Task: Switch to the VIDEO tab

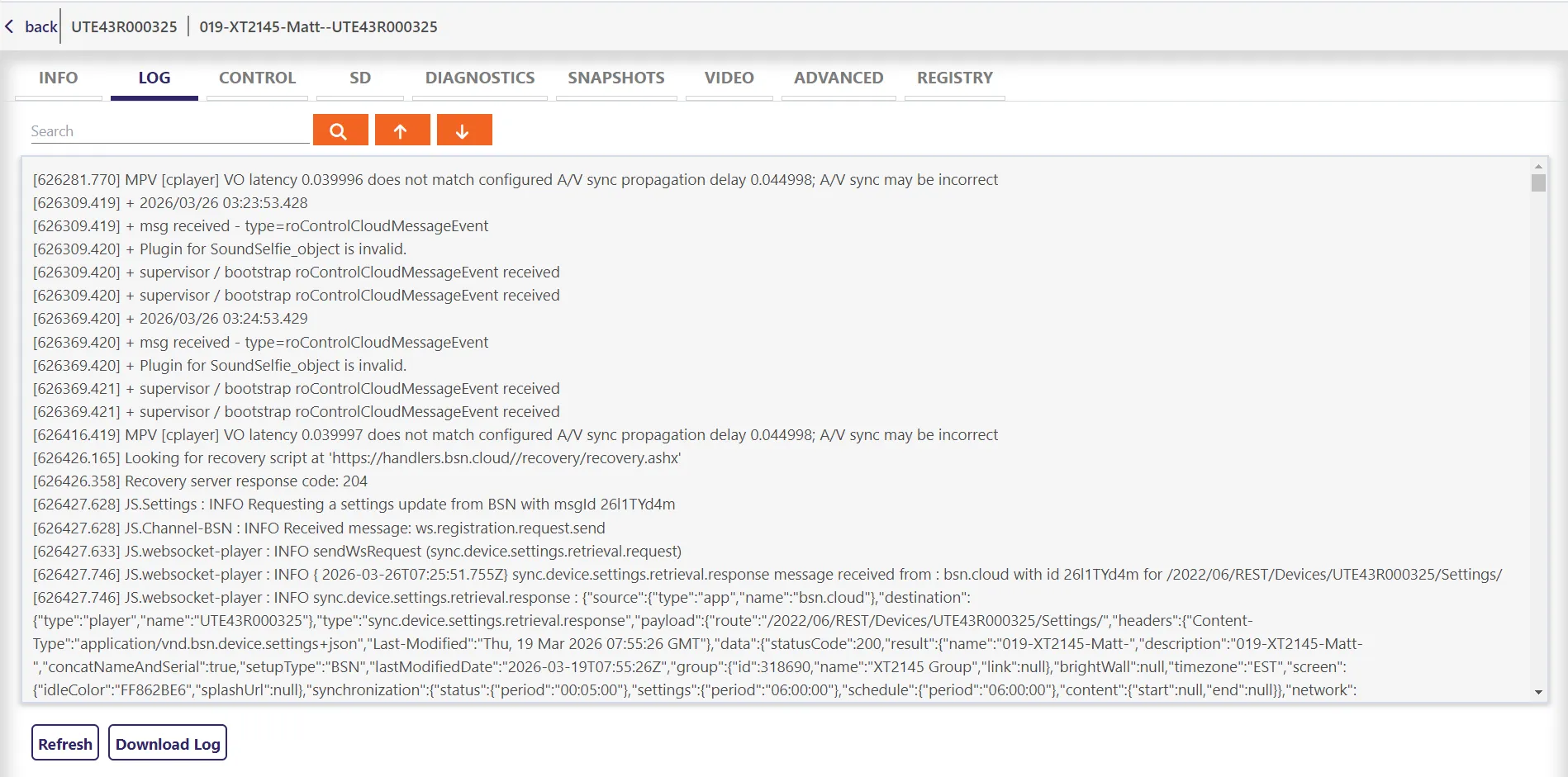Action: tap(729, 78)
